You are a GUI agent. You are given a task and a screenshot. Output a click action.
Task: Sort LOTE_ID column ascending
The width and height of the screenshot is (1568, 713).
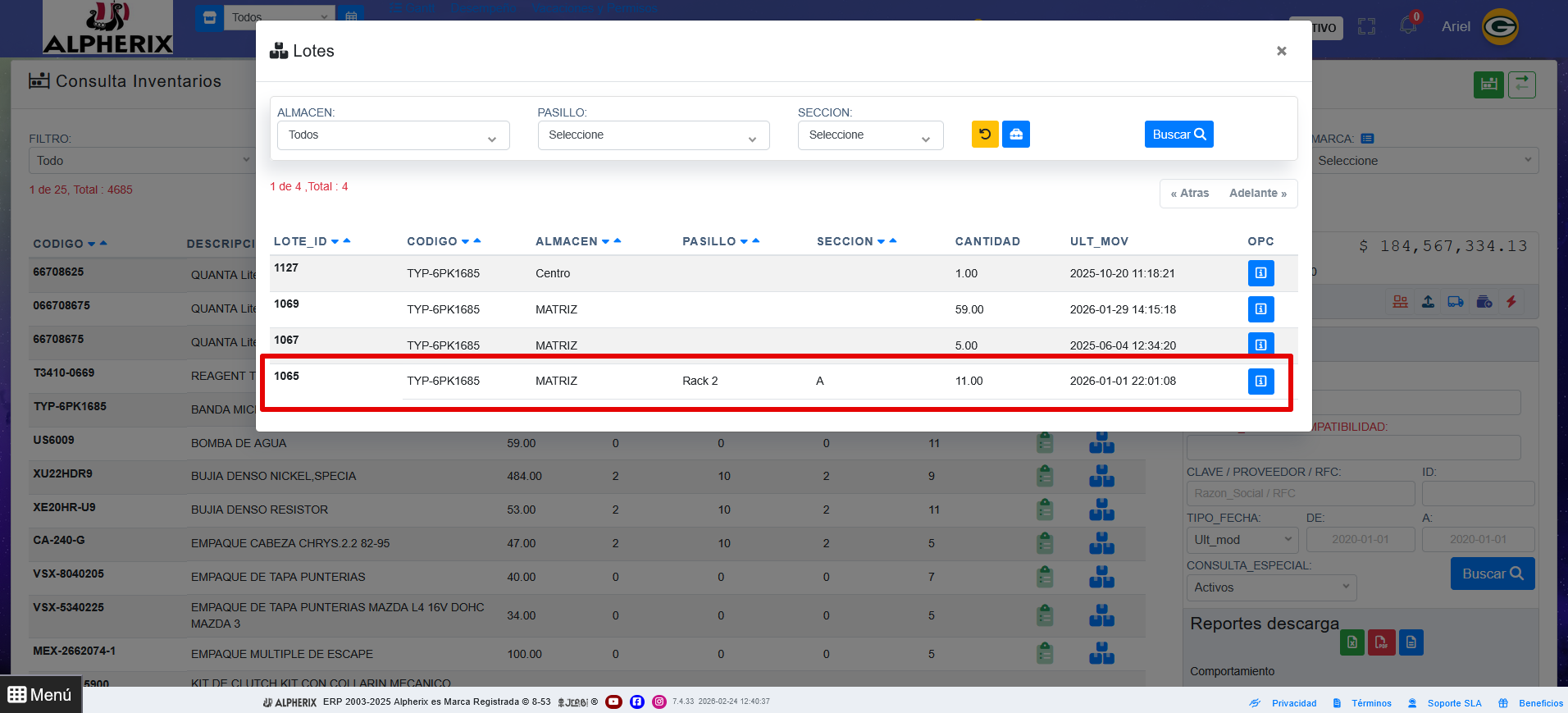coord(347,240)
